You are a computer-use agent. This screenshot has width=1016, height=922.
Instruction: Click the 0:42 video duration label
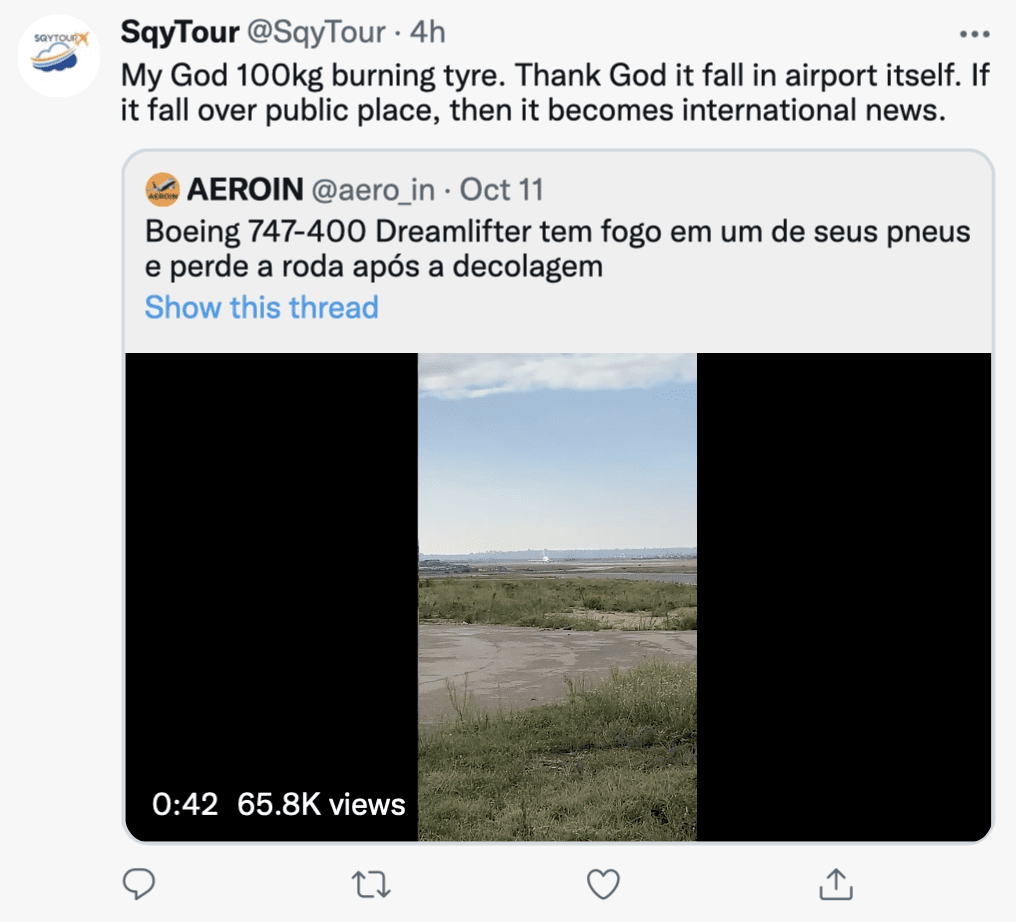tap(185, 804)
